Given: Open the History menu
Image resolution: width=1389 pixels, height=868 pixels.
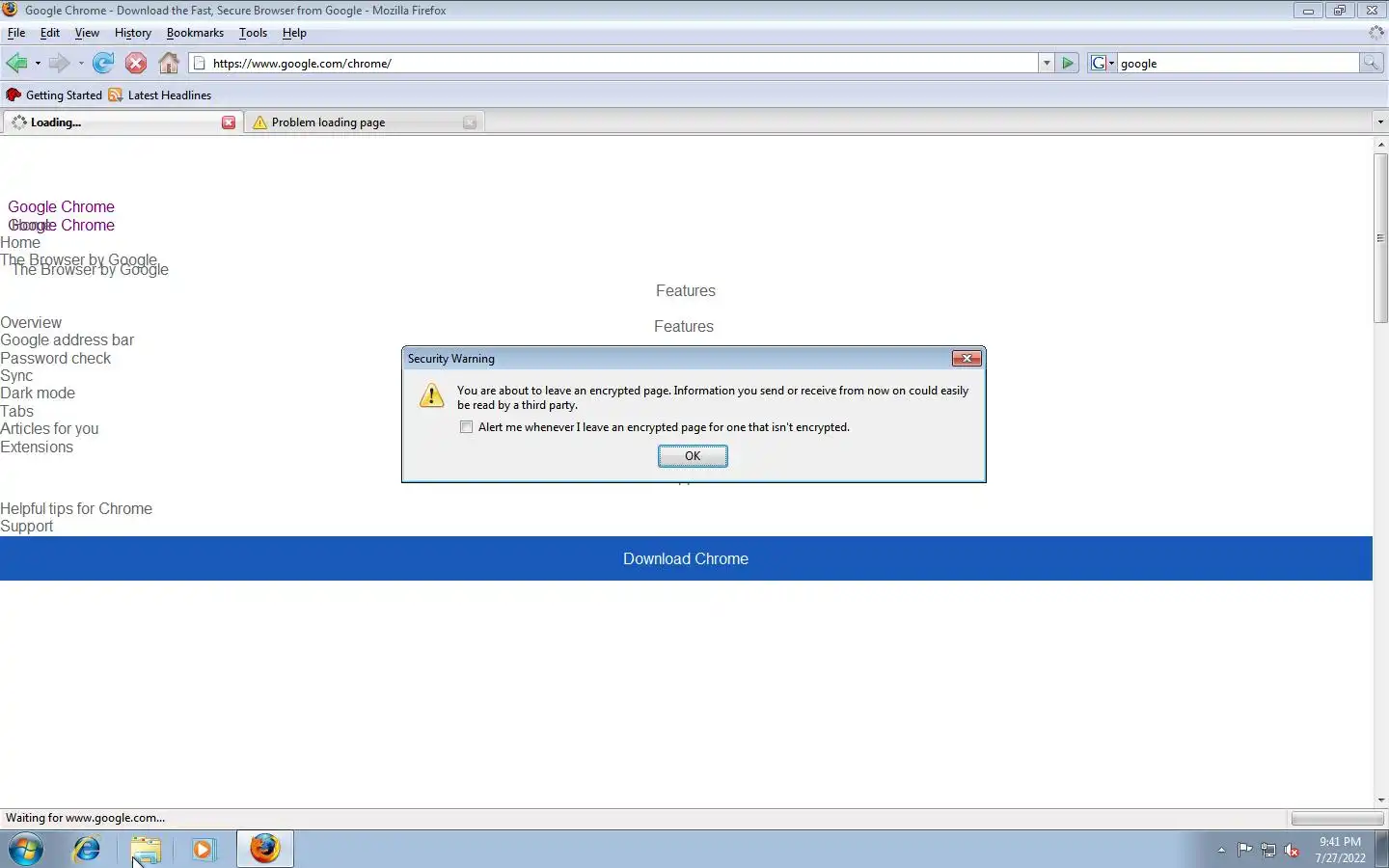Looking at the screenshot, I should pos(133,33).
